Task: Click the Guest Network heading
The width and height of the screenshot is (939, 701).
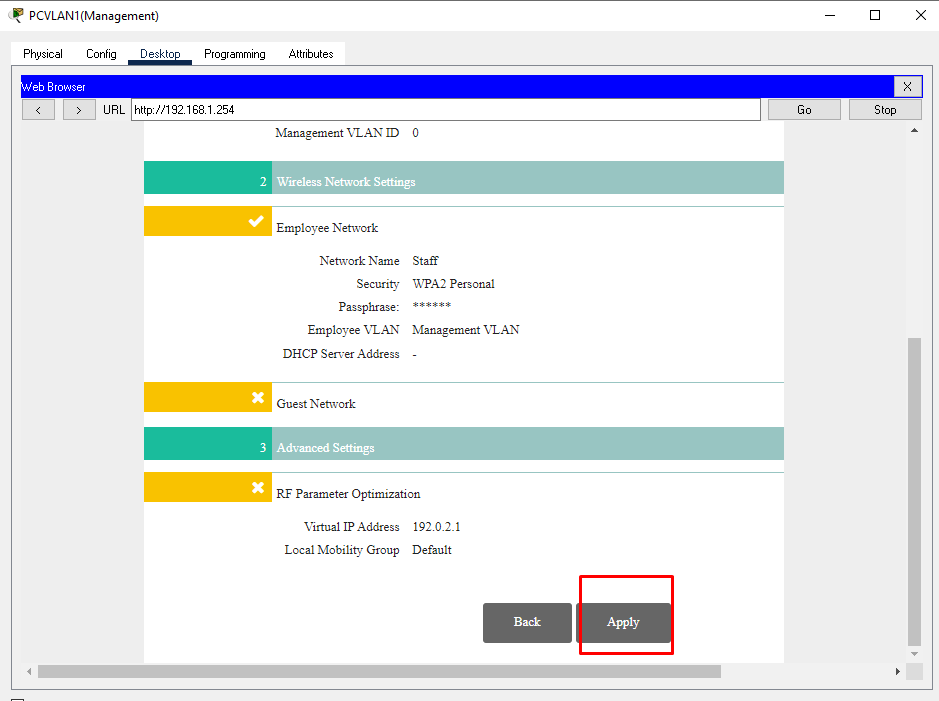Action: coord(316,404)
